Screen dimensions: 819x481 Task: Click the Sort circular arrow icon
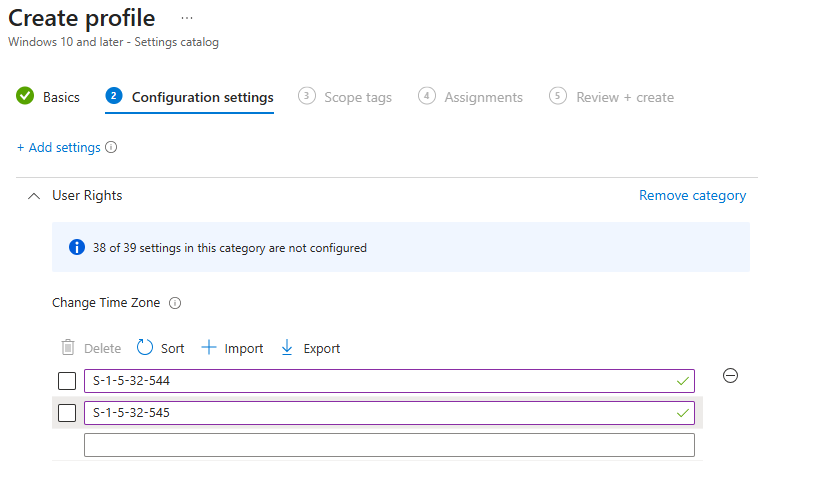(x=145, y=347)
